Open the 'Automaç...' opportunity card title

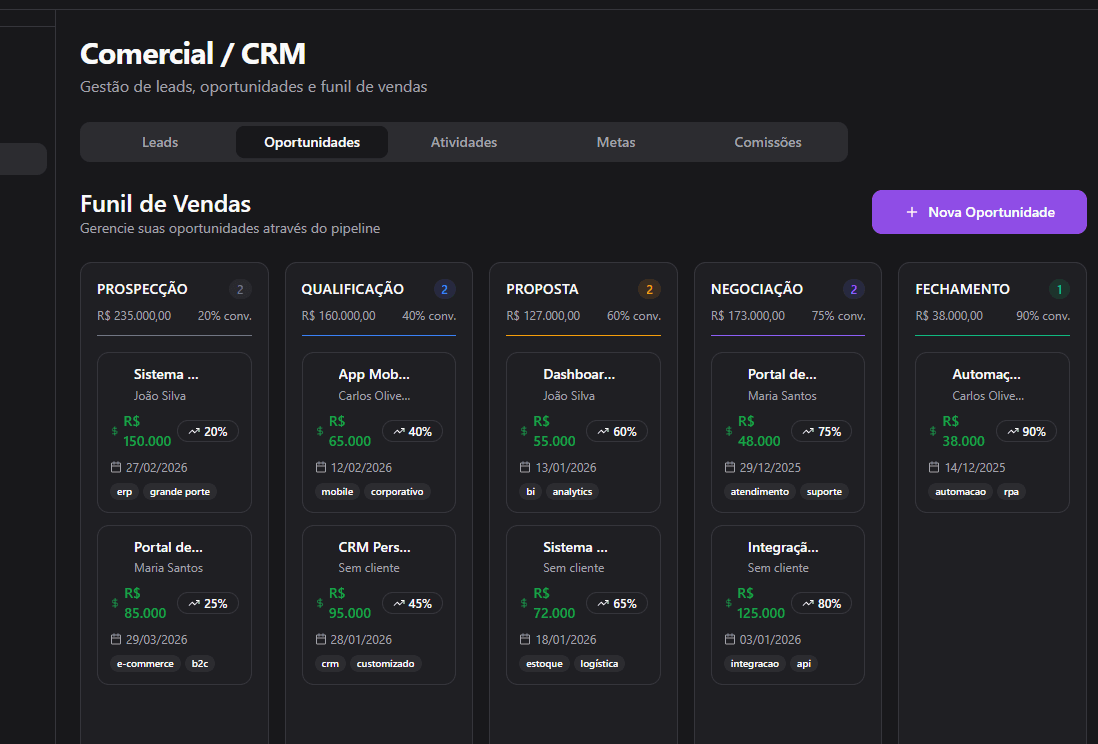click(x=986, y=374)
